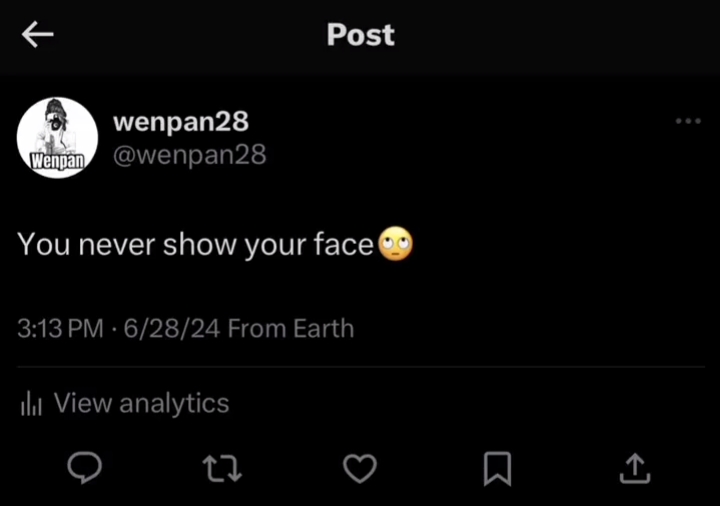This screenshot has width=720, height=506.
Task: Bookmark this post
Action: pos(498,467)
